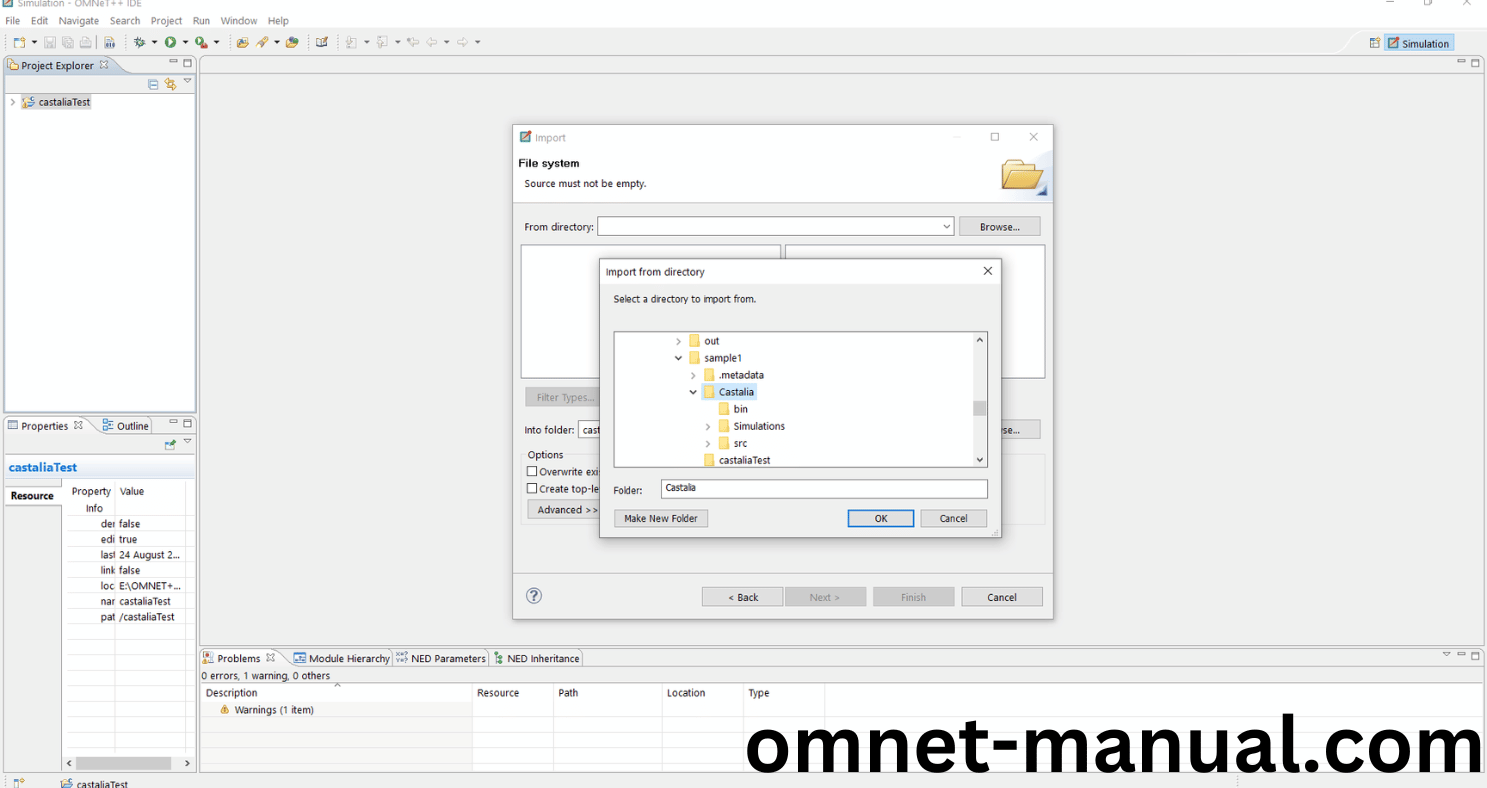Collapse the sample1 folder node

coord(679,358)
